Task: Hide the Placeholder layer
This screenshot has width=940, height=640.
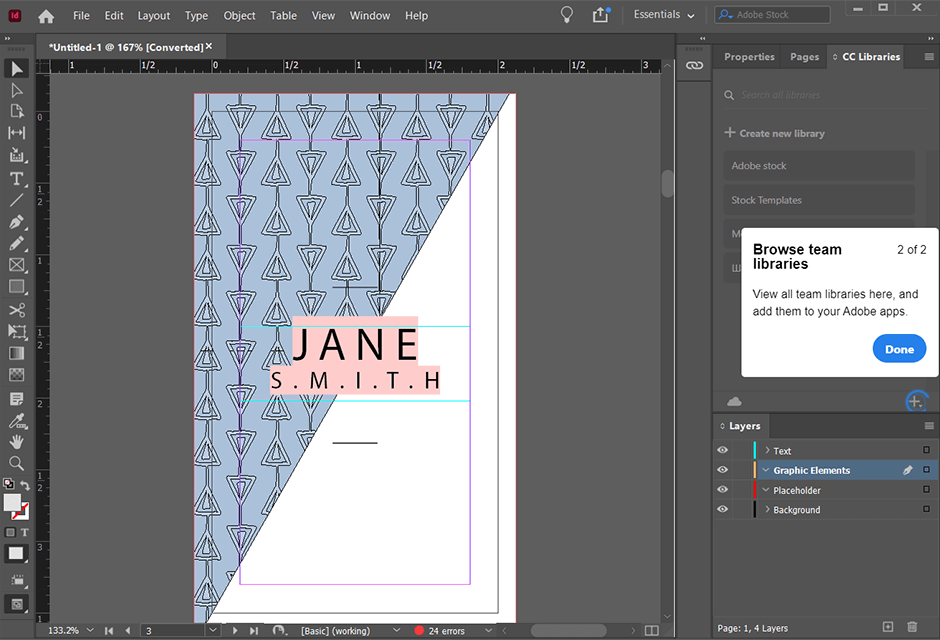Action: [x=722, y=490]
